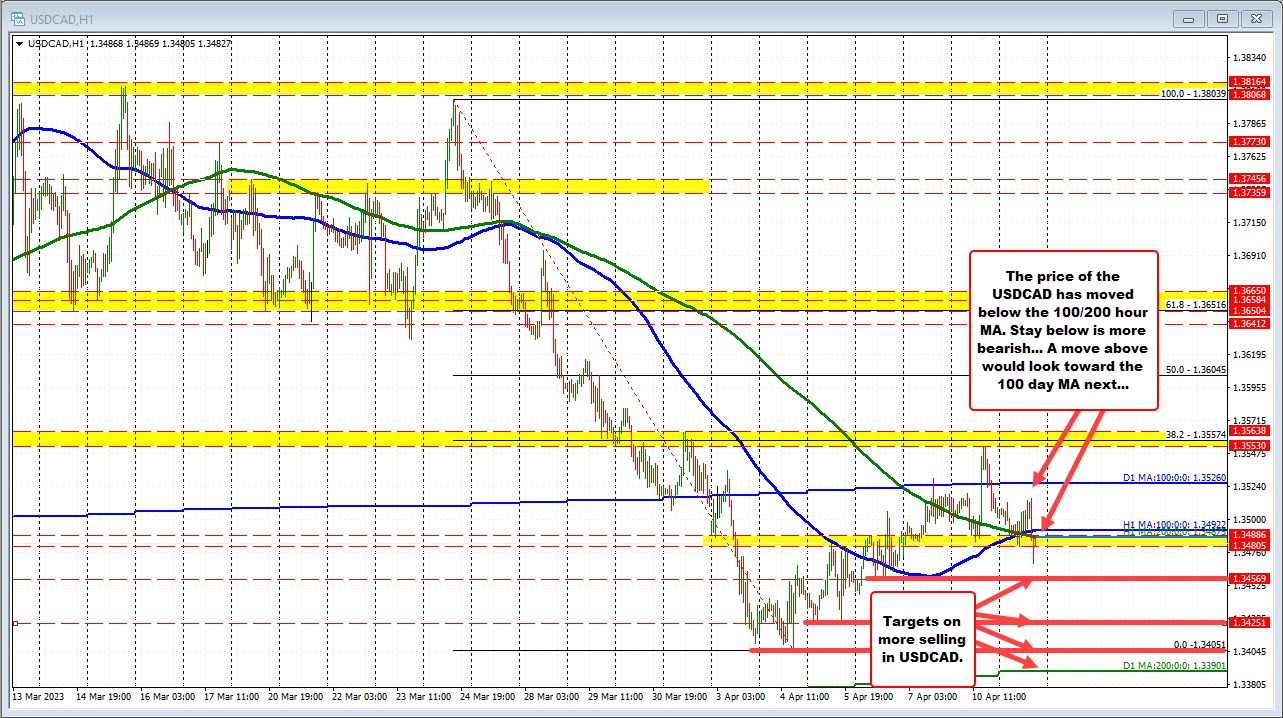Select the 50.0 - 1.36045 Fibonacci label

(x=1196, y=369)
